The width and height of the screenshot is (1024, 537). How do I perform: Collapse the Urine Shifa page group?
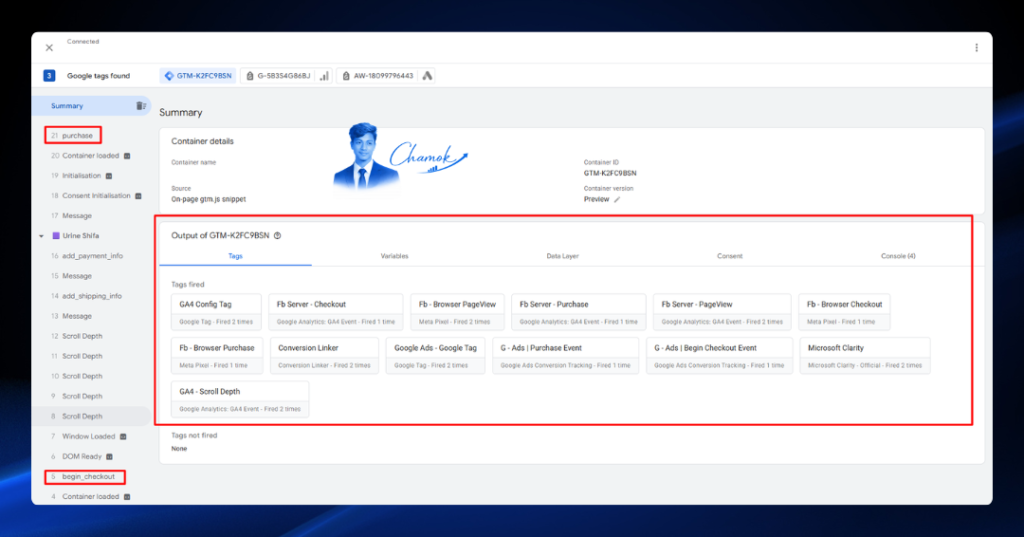(x=41, y=236)
